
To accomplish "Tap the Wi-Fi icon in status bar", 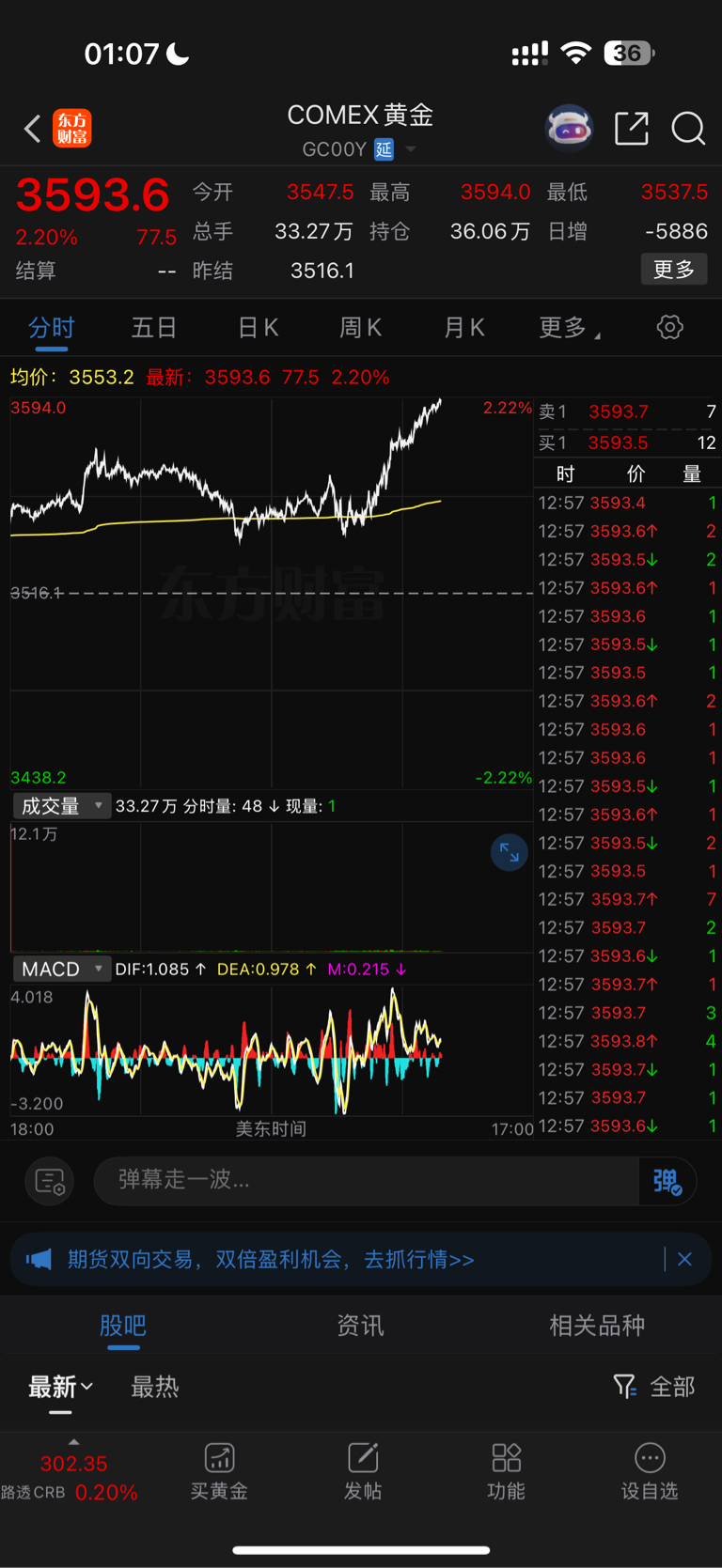I will click(575, 54).
